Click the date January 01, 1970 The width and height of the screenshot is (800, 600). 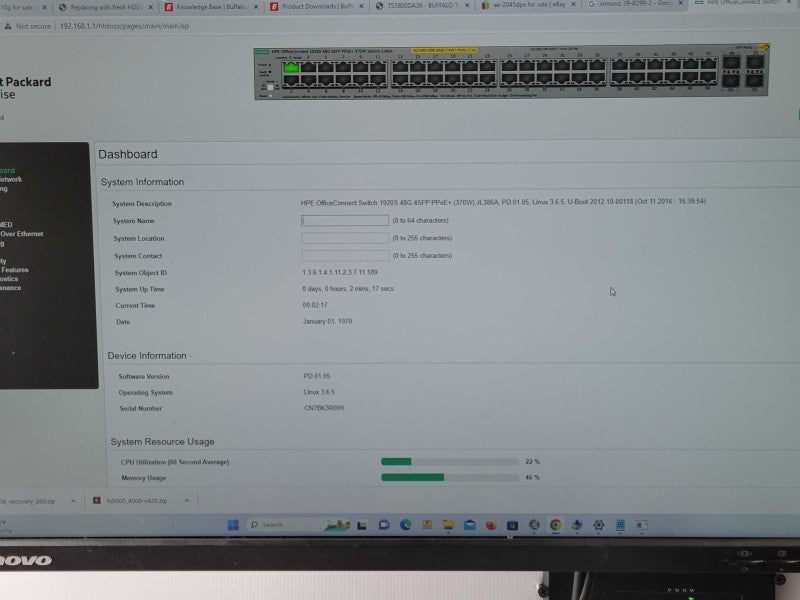click(328, 321)
